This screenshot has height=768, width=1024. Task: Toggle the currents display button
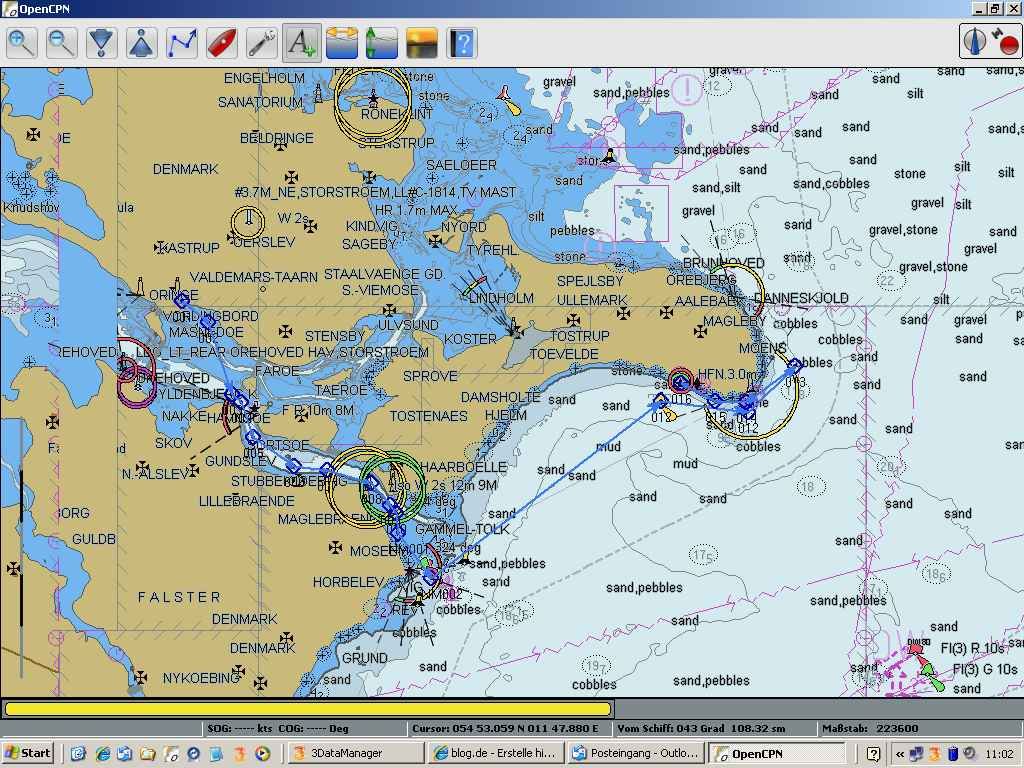click(342, 43)
